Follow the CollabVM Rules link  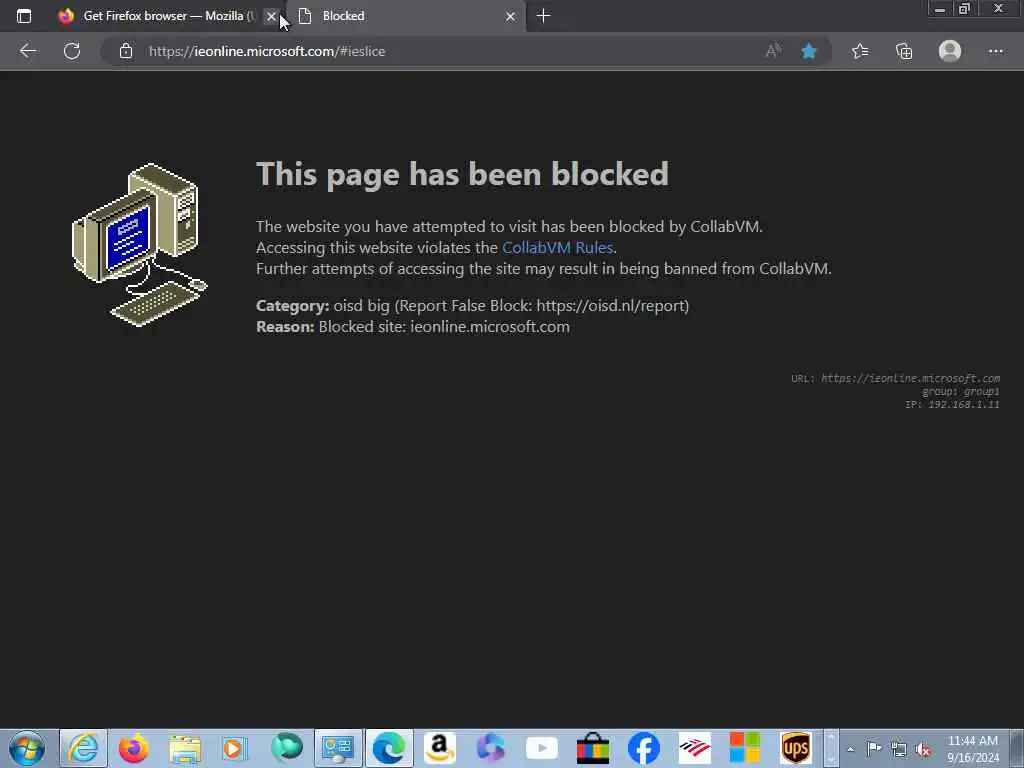click(x=557, y=248)
